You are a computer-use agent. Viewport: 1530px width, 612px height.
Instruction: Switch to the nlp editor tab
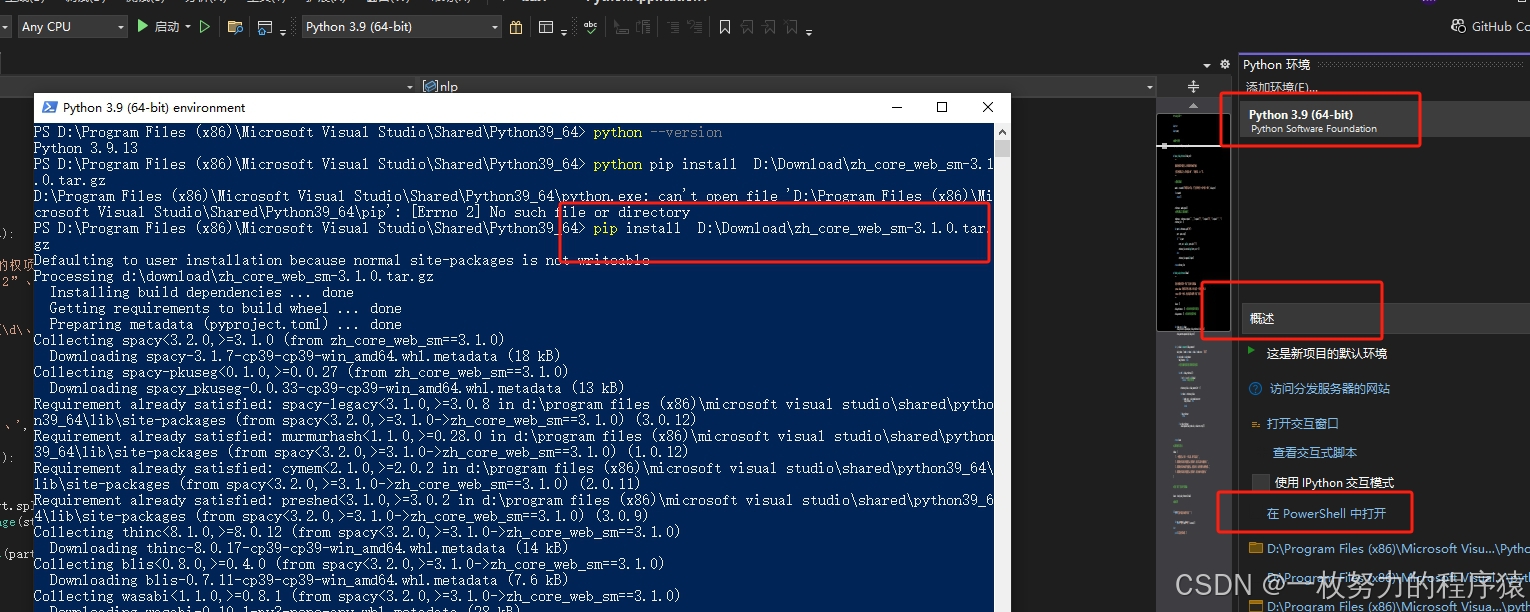[440, 86]
